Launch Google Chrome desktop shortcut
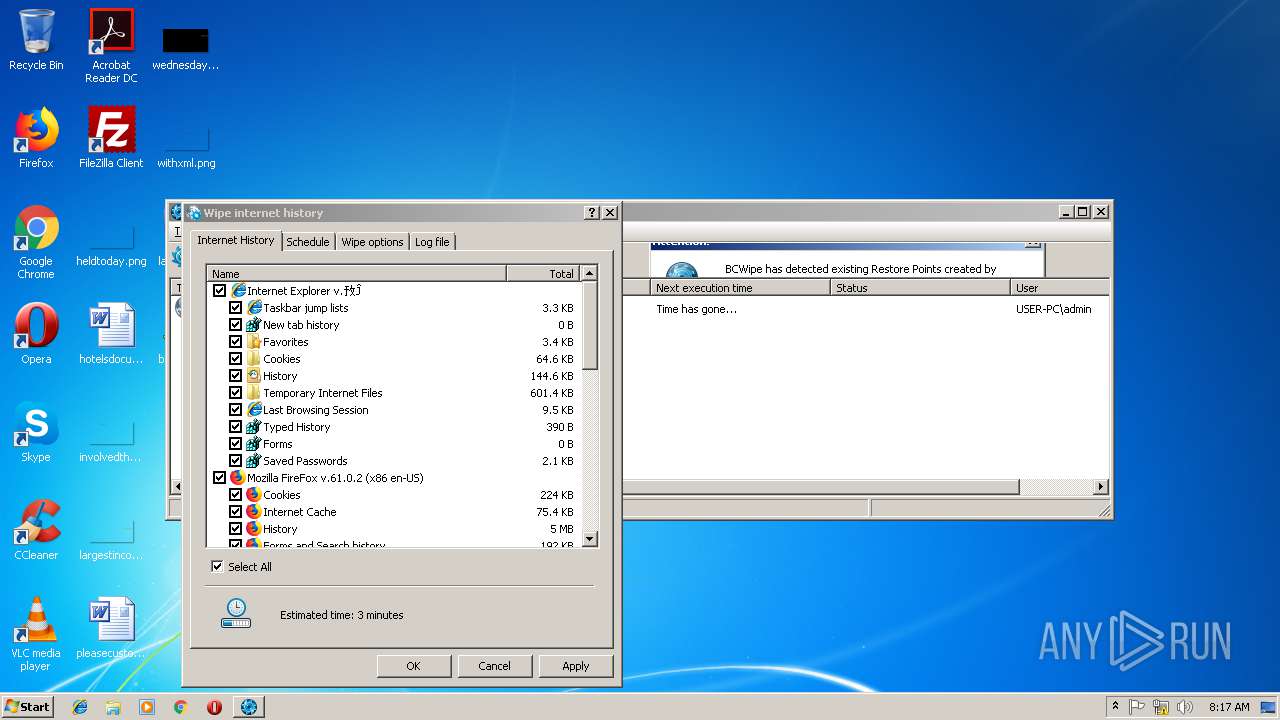Viewport: 1280px width, 720px height. [x=36, y=241]
